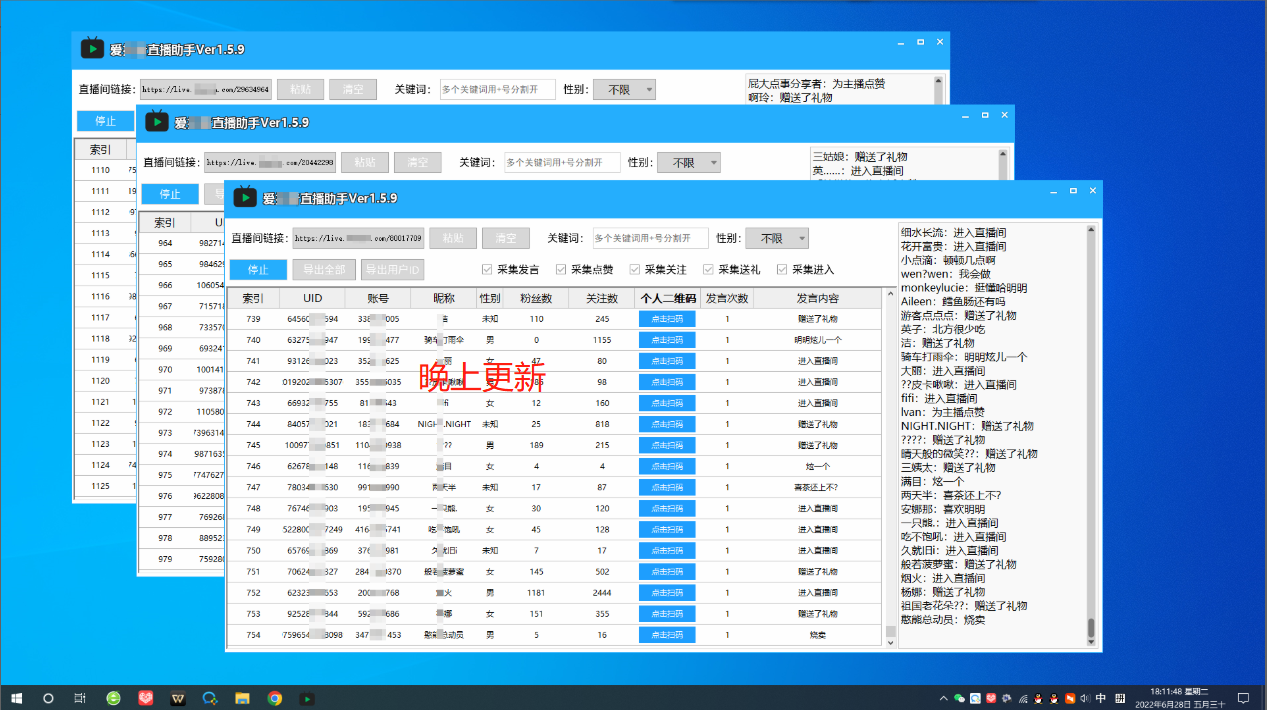Click the 发言内容 column header
Screen dimensions: 1267x710
pyautogui.click(x=817, y=298)
